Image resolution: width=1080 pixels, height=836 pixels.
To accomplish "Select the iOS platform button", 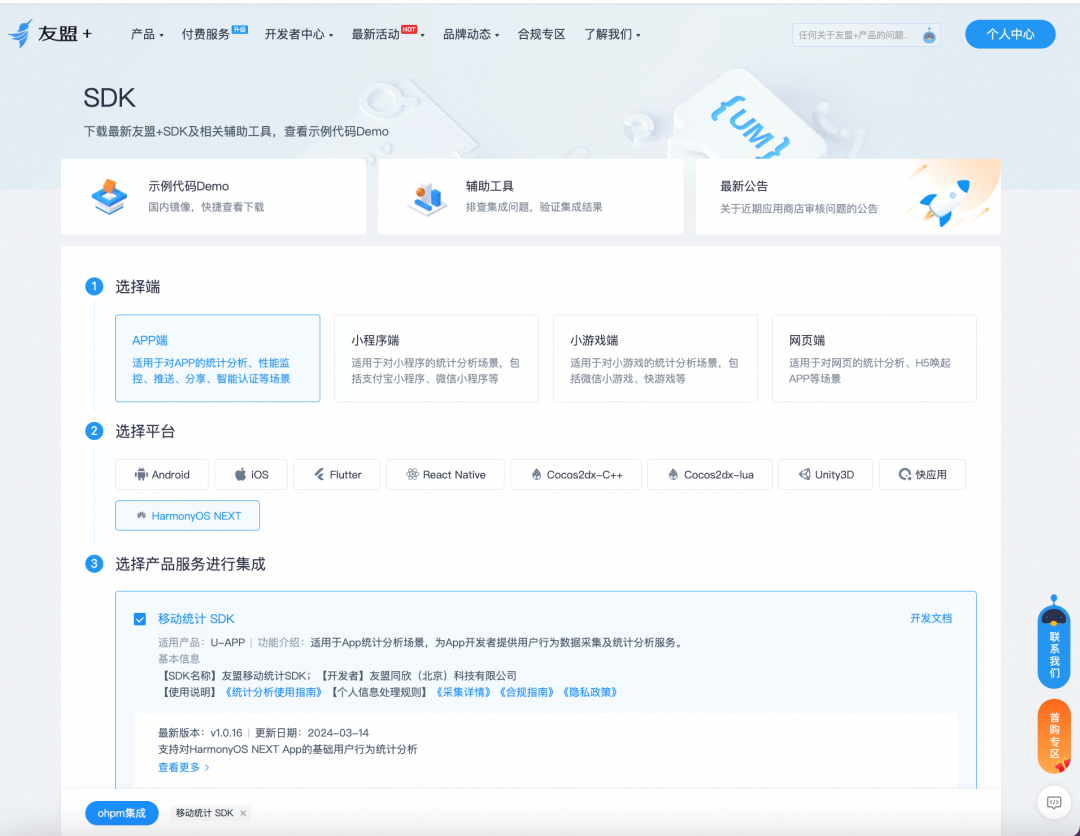I will point(251,474).
